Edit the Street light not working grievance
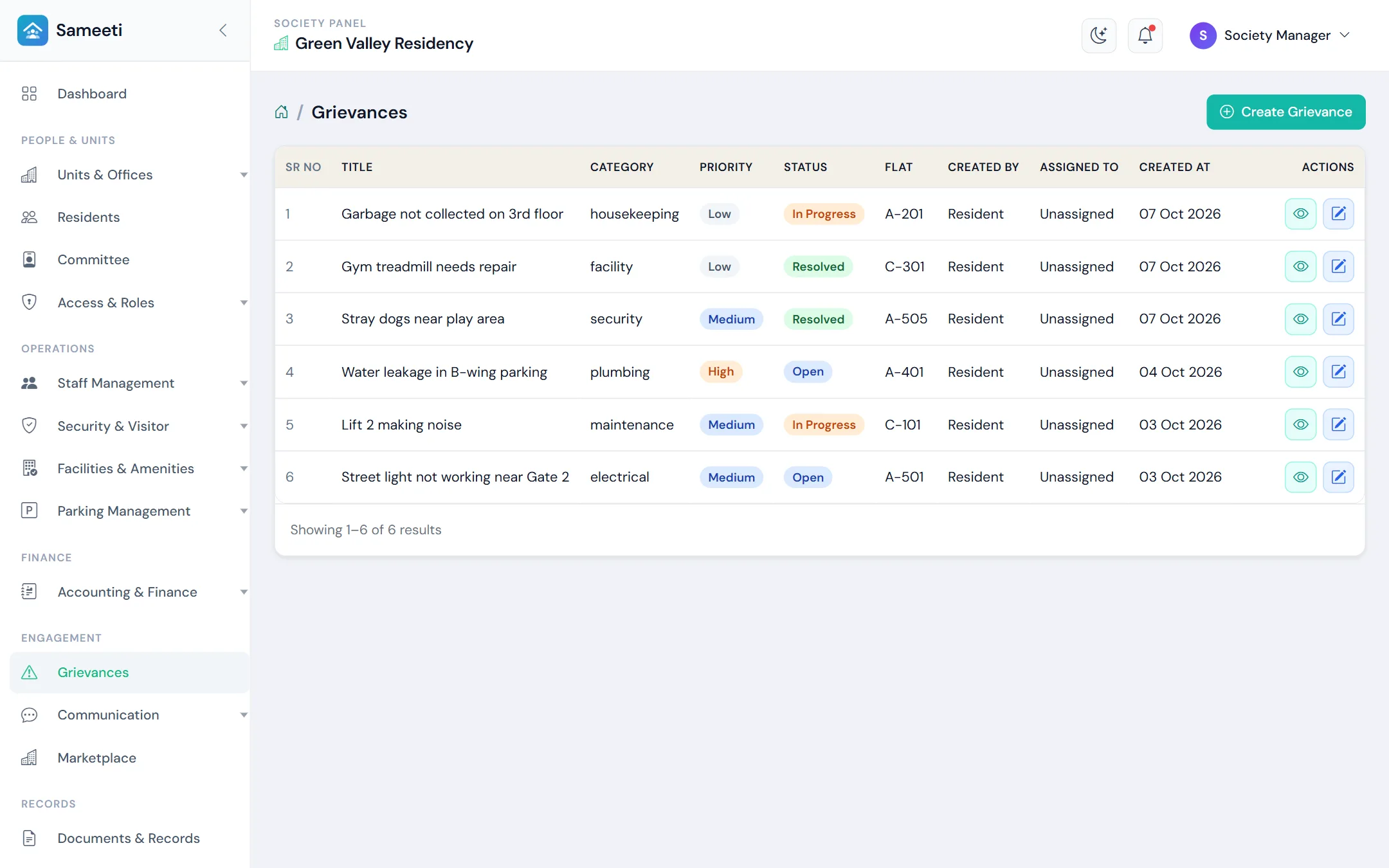This screenshot has width=1389, height=868. click(x=1338, y=477)
